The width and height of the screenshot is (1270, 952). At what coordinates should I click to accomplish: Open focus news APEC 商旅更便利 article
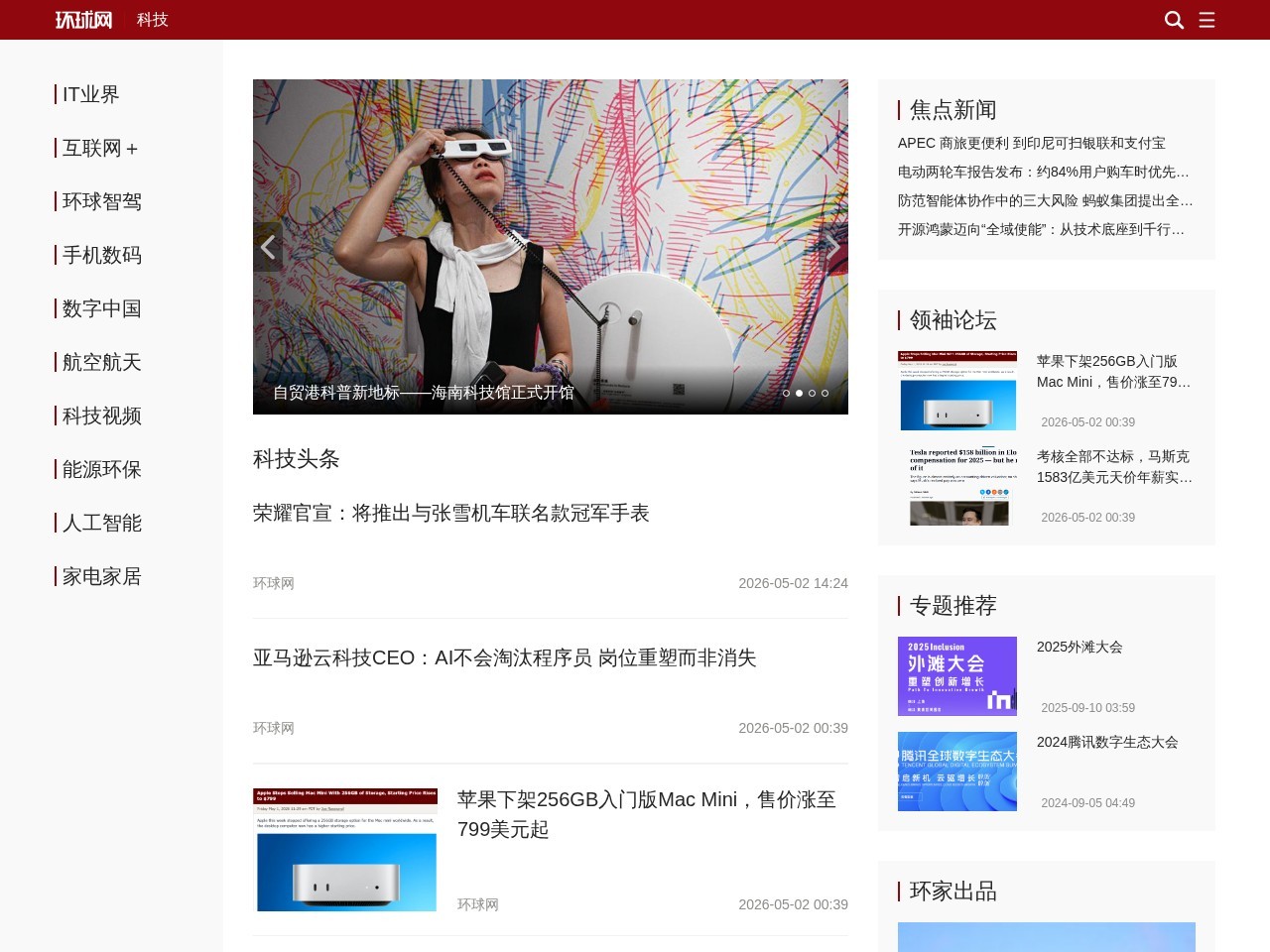coord(1032,143)
